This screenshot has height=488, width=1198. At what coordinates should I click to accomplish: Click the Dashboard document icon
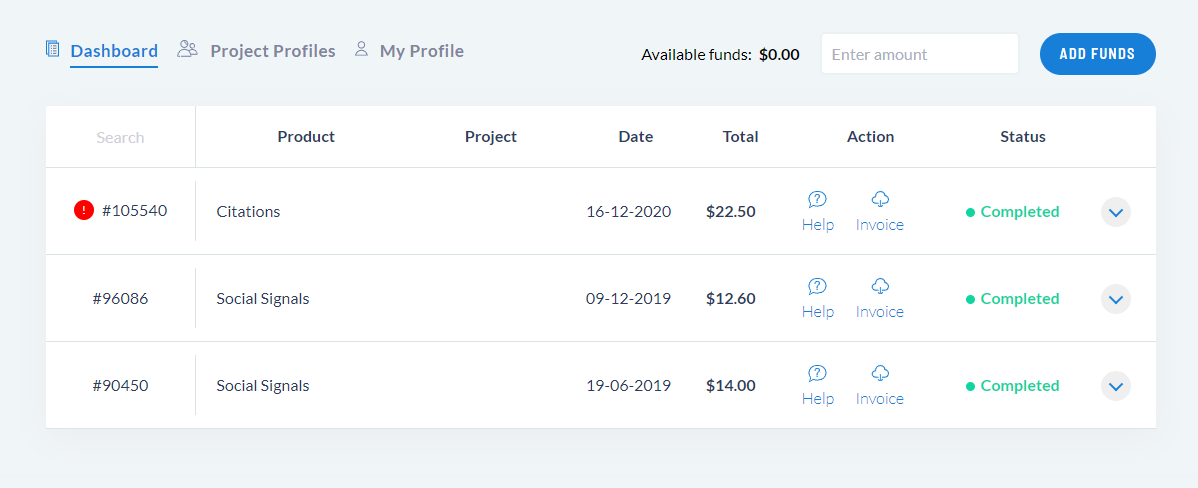click(53, 49)
